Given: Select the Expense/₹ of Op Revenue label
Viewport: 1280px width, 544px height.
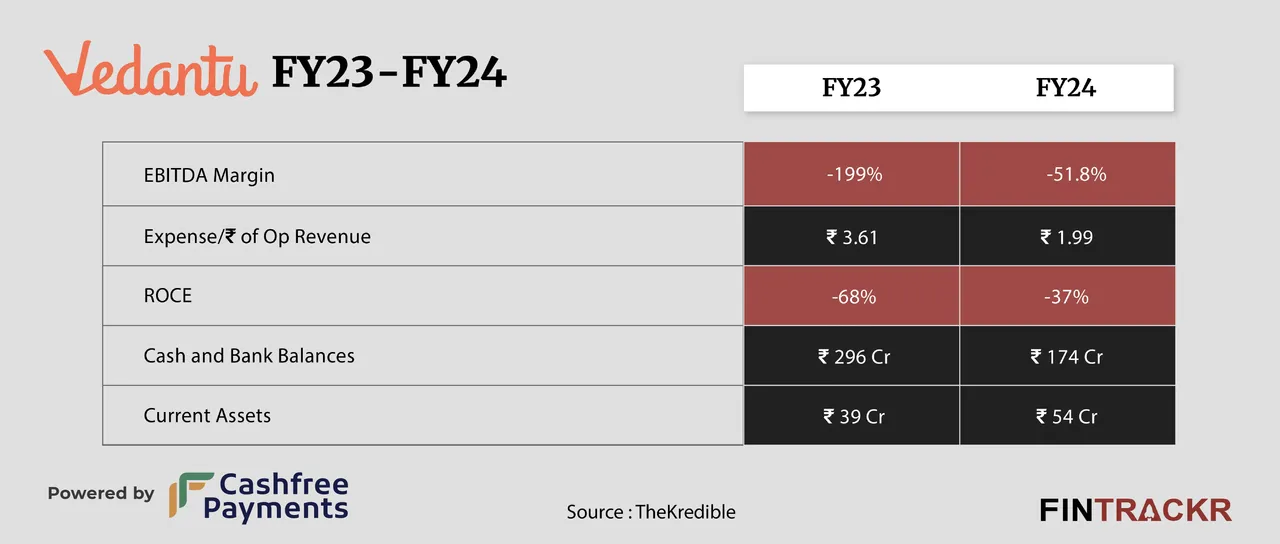Looking at the screenshot, I should pos(257,237).
